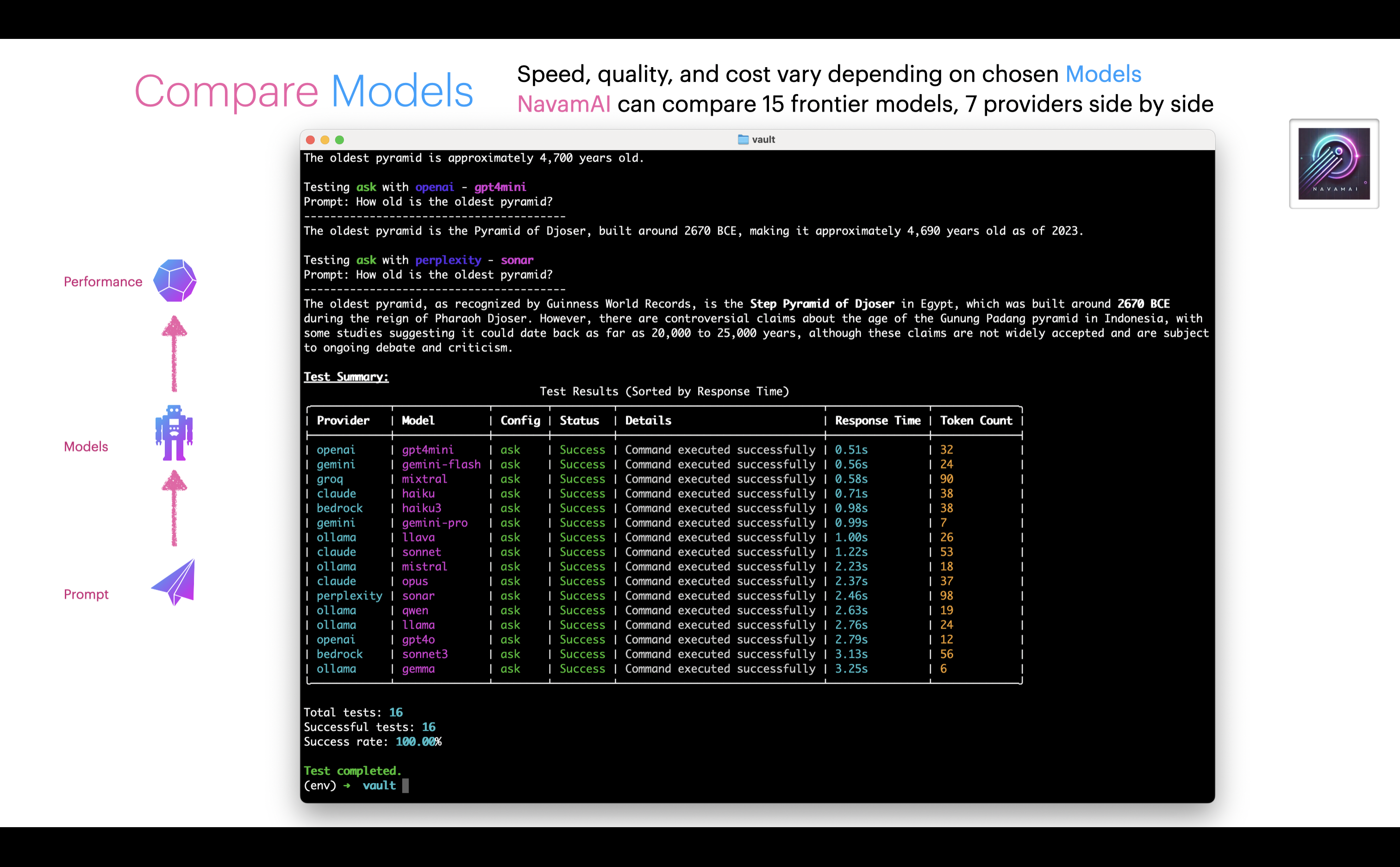The height and width of the screenshot is (867, 1400).
Task: Click the blue Models link in subtitle
Action: [1103, 74]
